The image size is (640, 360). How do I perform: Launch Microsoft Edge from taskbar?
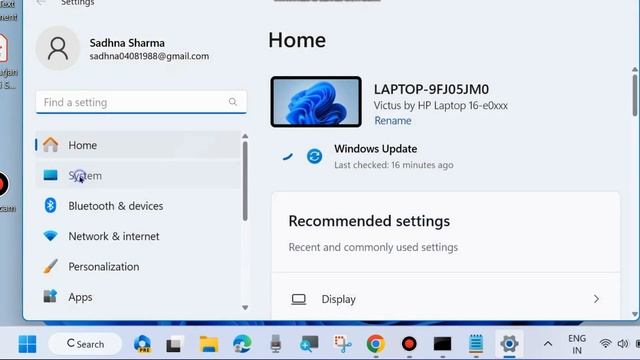click(x=242, y=344)
